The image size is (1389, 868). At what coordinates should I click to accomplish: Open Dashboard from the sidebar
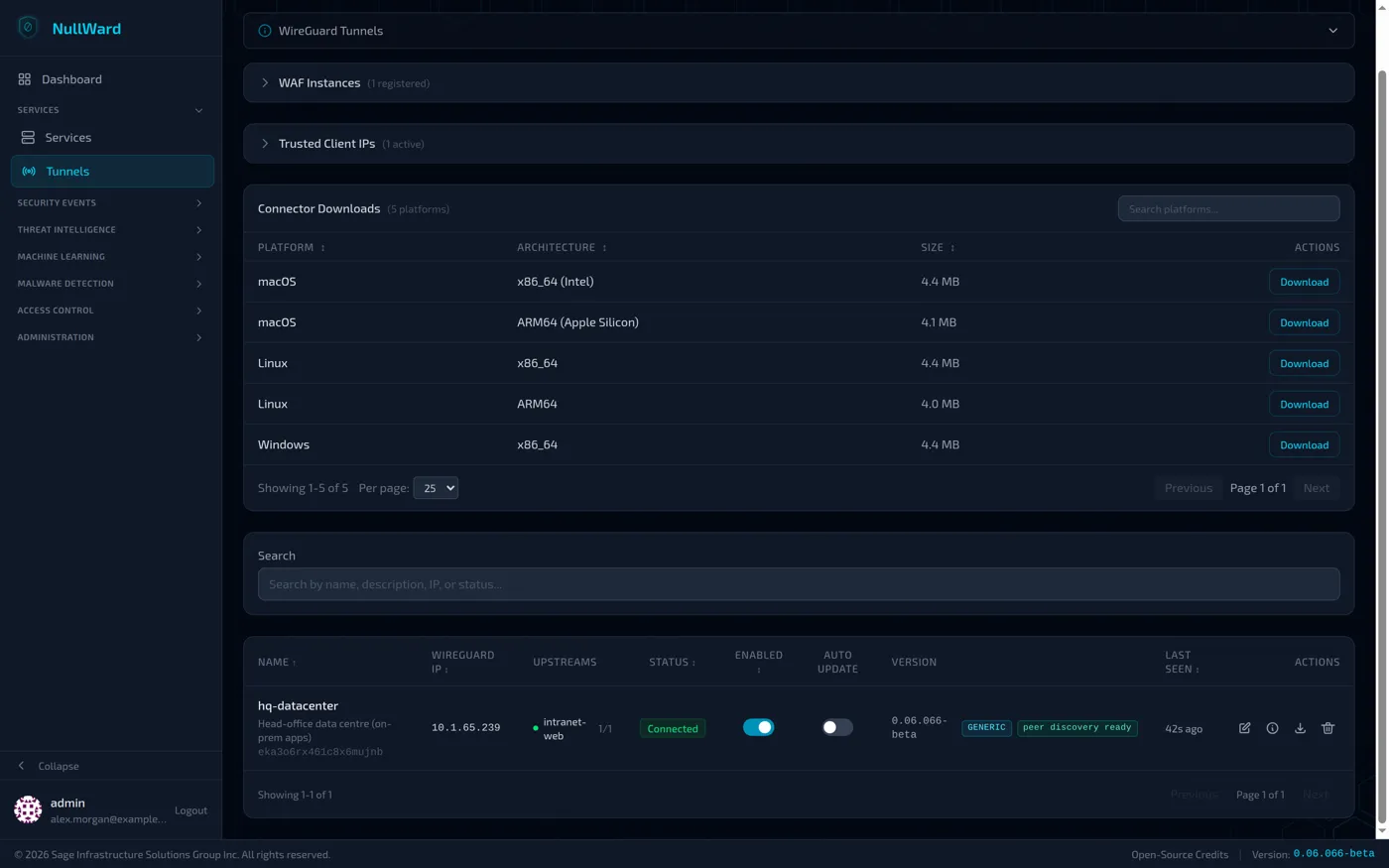pos(111,79)
